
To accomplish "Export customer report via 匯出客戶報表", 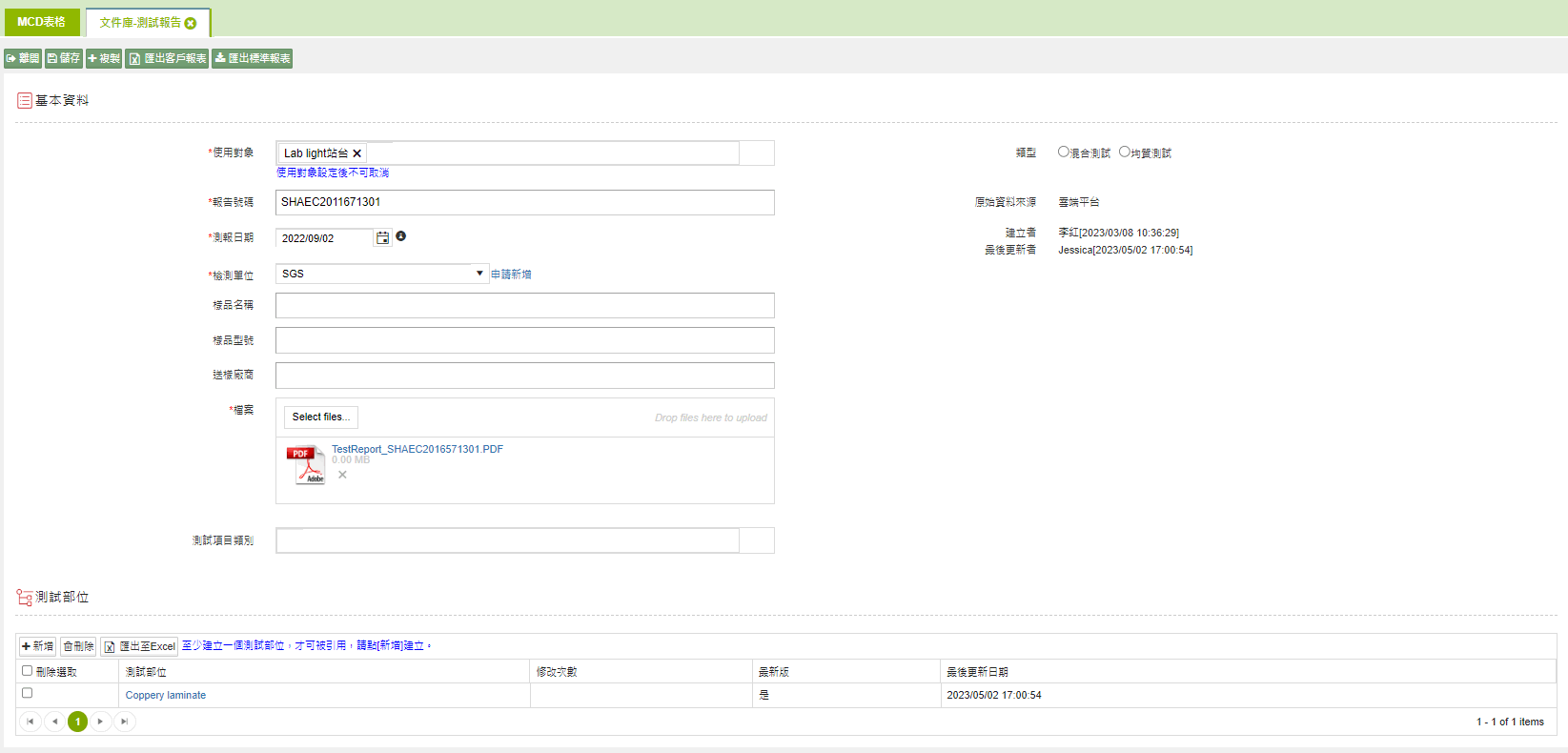I will click(x=168, y=58).
